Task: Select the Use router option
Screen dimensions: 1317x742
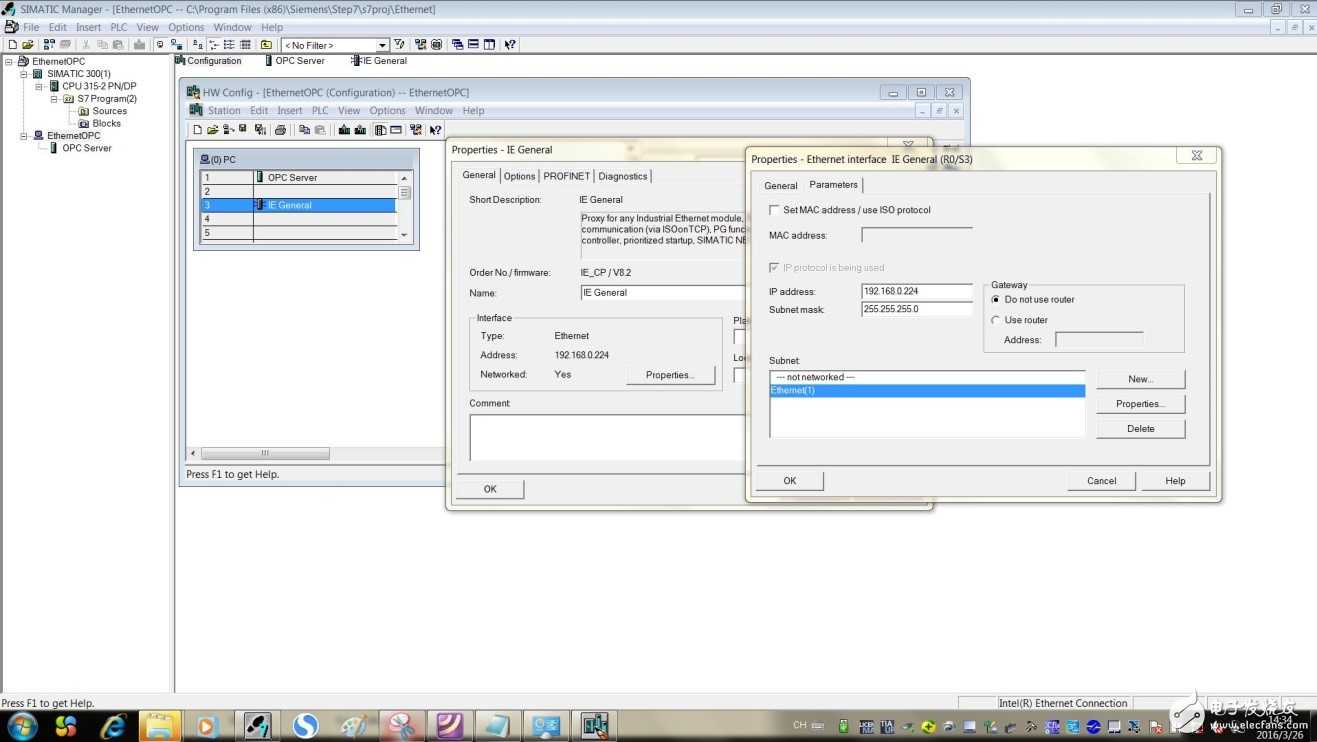Action: tap(995, 320)
